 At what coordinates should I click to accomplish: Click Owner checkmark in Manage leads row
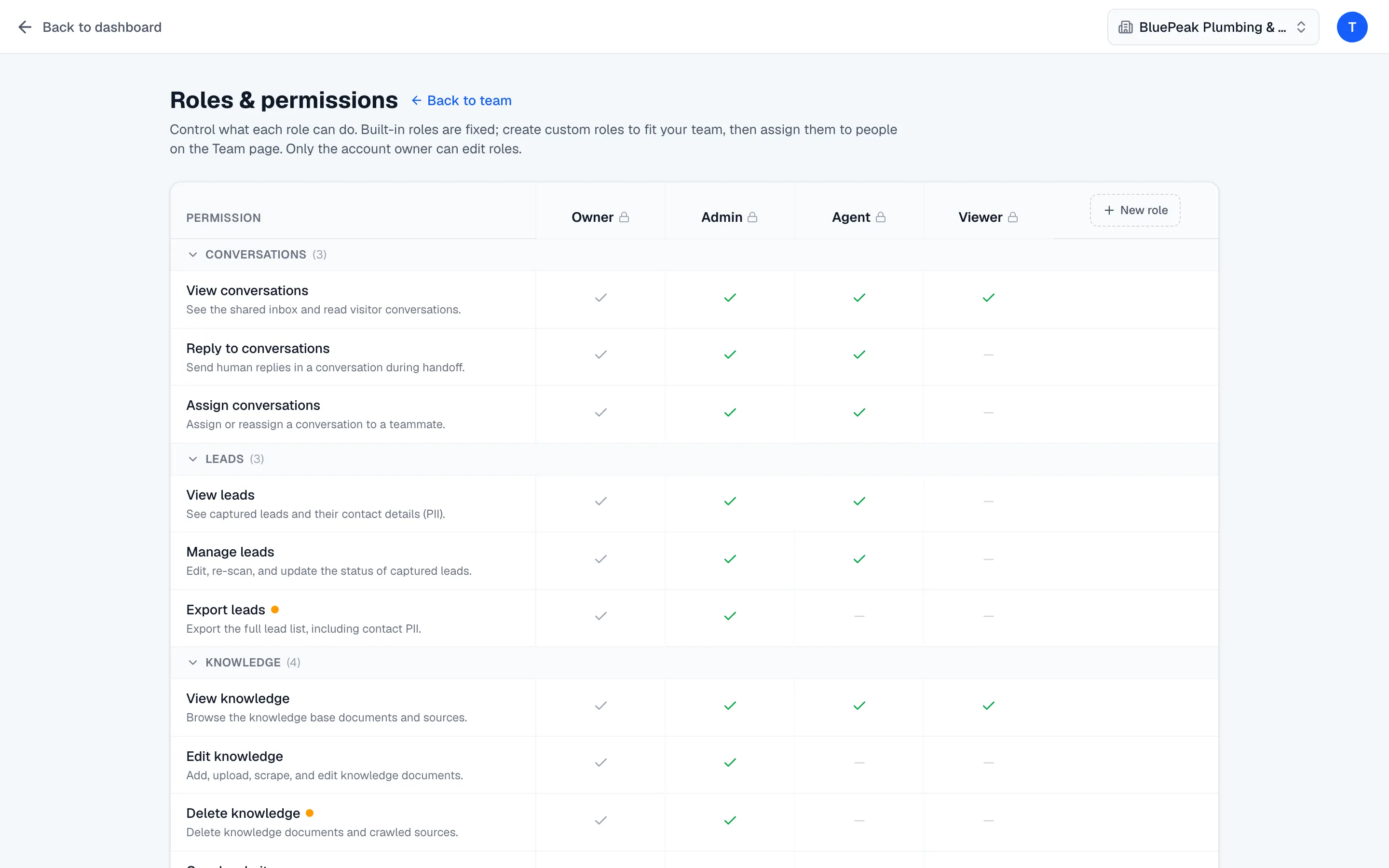(600, 558)
